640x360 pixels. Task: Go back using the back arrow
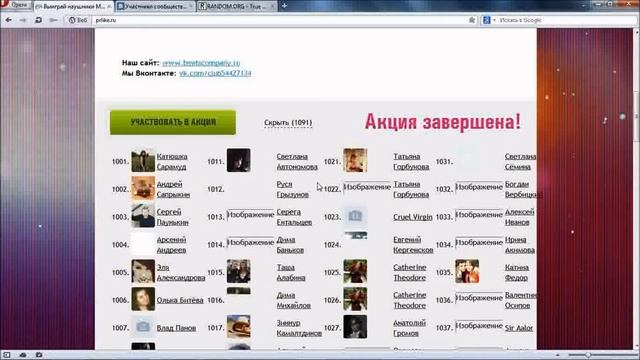tap(9, 20)
